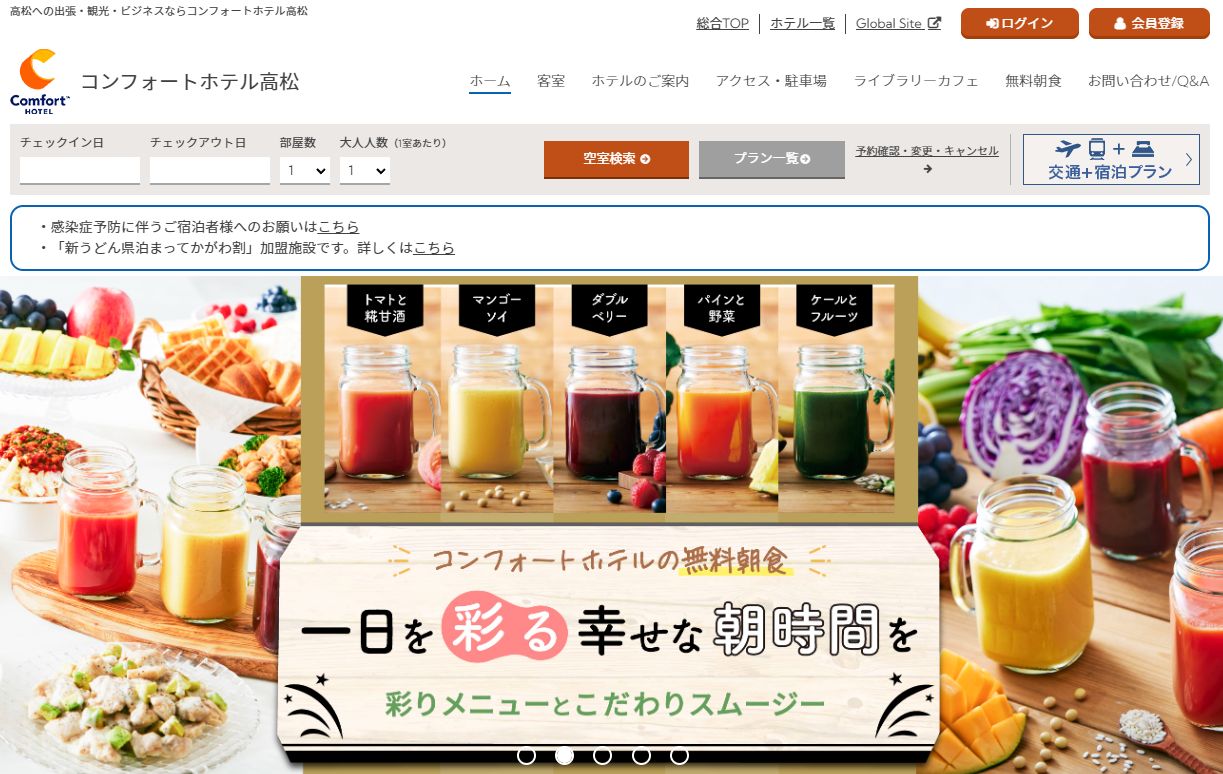Screen dimensions: 1223x774
Task: Open the 客室 menu item
Action: (x=551, y=81)
